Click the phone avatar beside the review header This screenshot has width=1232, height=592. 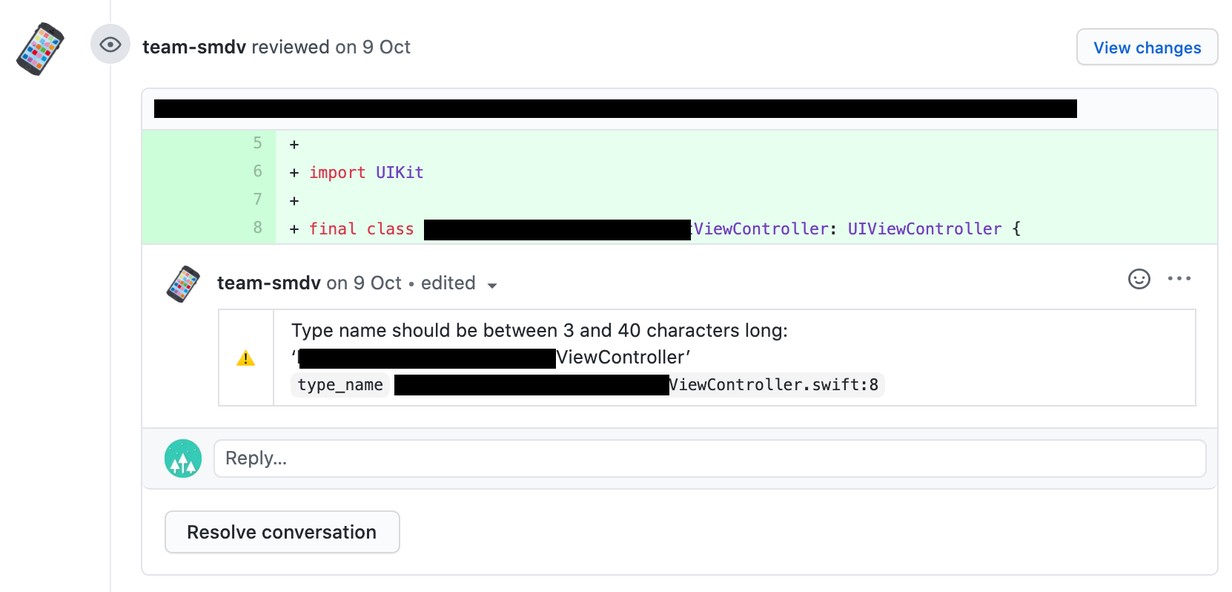tap(40, 48)
